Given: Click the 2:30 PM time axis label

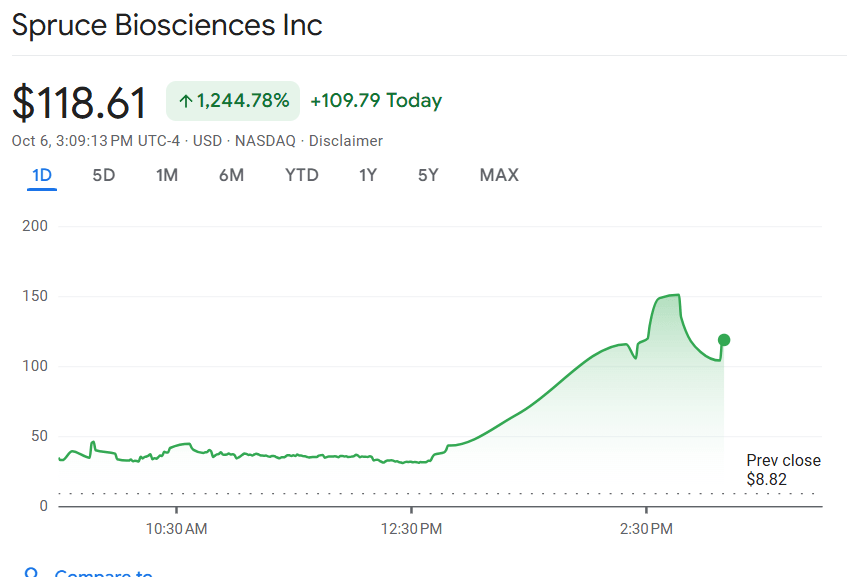Looking at the screenshot, I should click(x=648, y=528).
